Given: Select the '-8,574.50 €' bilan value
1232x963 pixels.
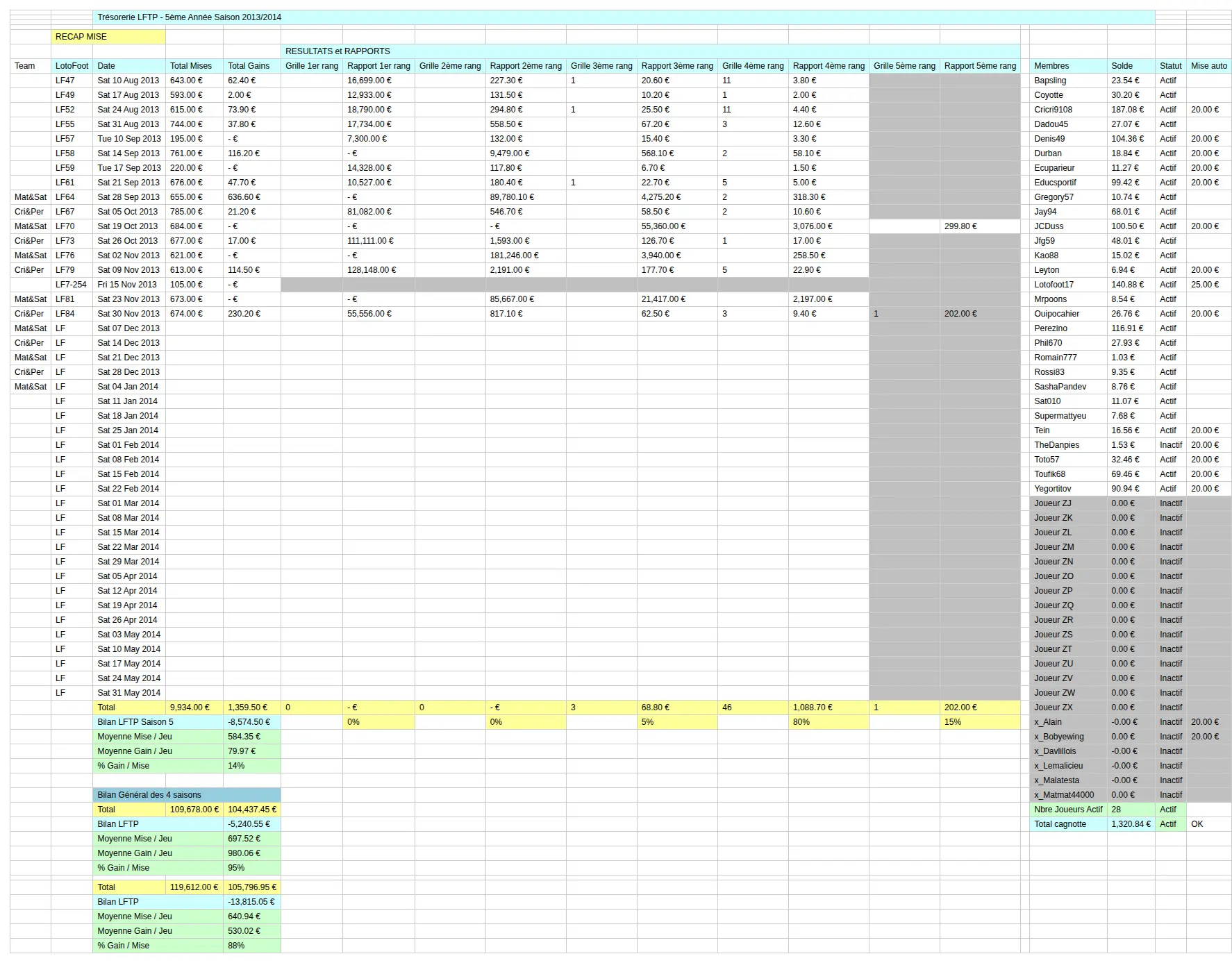Looking at the screenshot, I should point(252,722).
